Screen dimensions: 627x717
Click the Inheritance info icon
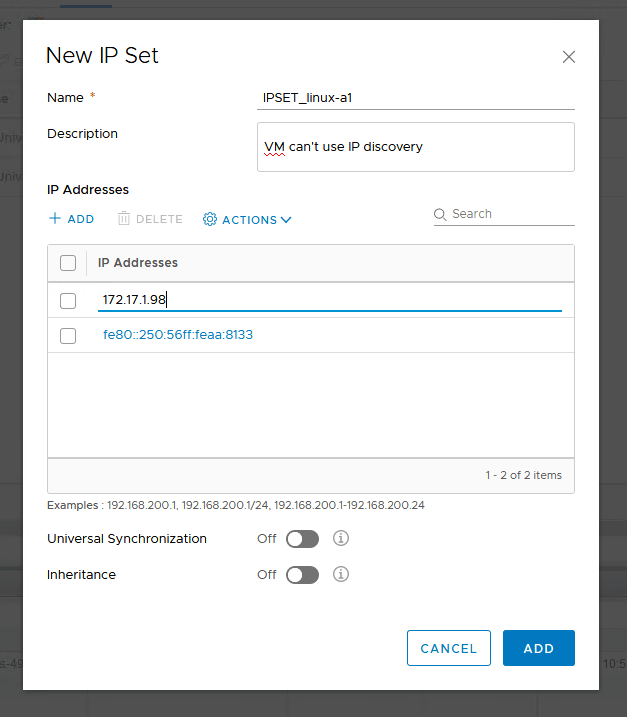coord(340,575)
